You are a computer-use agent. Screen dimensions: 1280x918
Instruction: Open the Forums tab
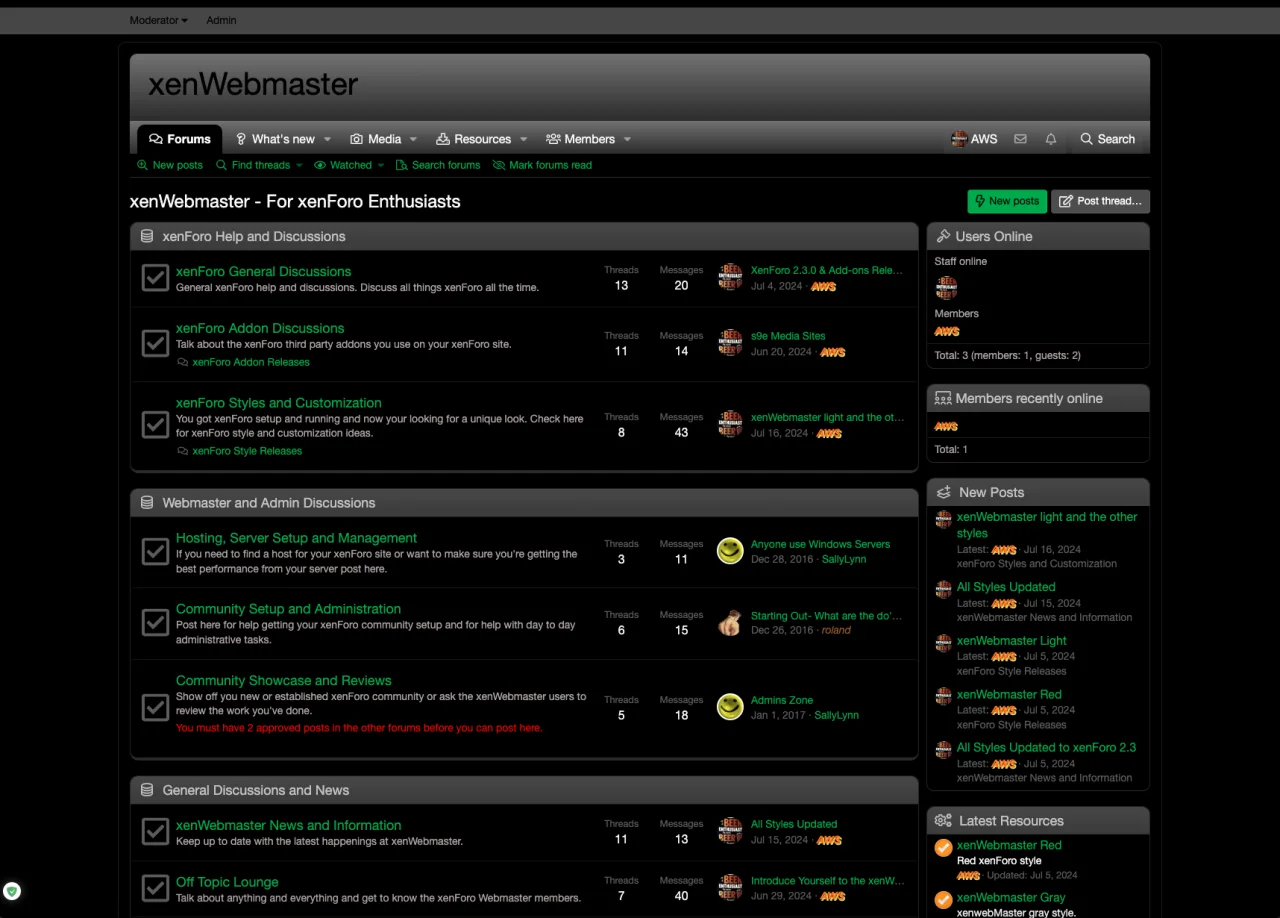pyautogui.click(x=180, y=139)
